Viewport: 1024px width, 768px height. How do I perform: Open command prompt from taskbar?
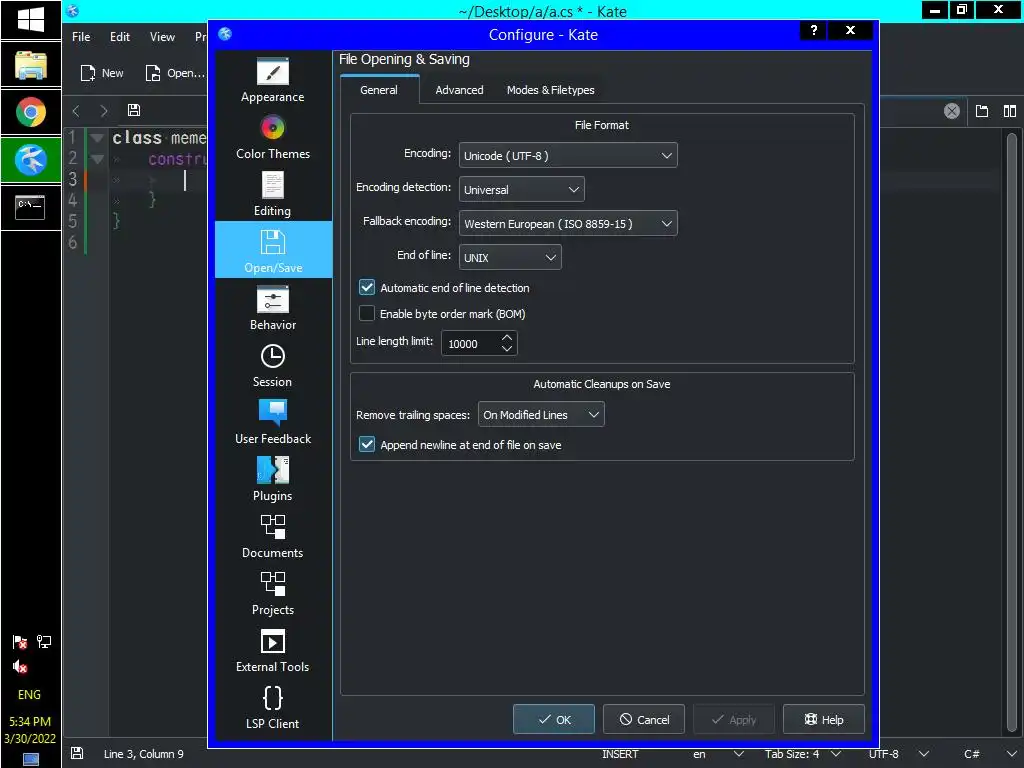[31, 208]
